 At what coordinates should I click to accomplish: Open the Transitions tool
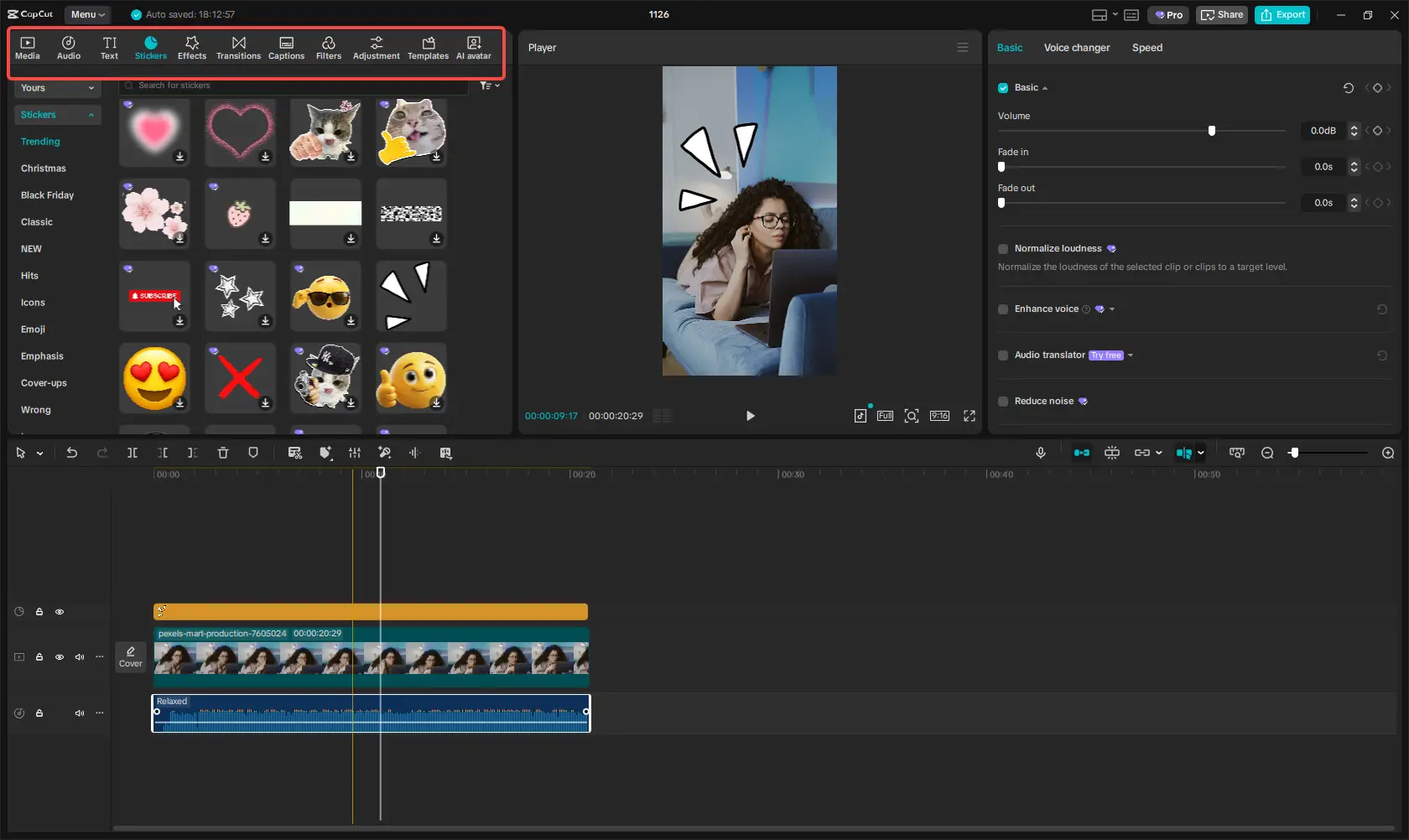pos(238,48)
